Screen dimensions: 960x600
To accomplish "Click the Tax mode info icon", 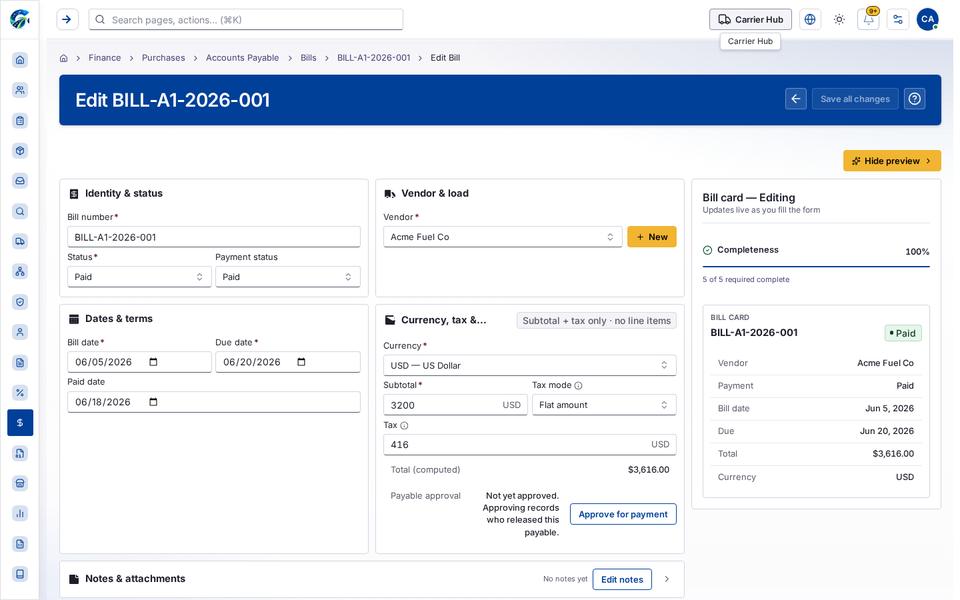I will point(579,385).
